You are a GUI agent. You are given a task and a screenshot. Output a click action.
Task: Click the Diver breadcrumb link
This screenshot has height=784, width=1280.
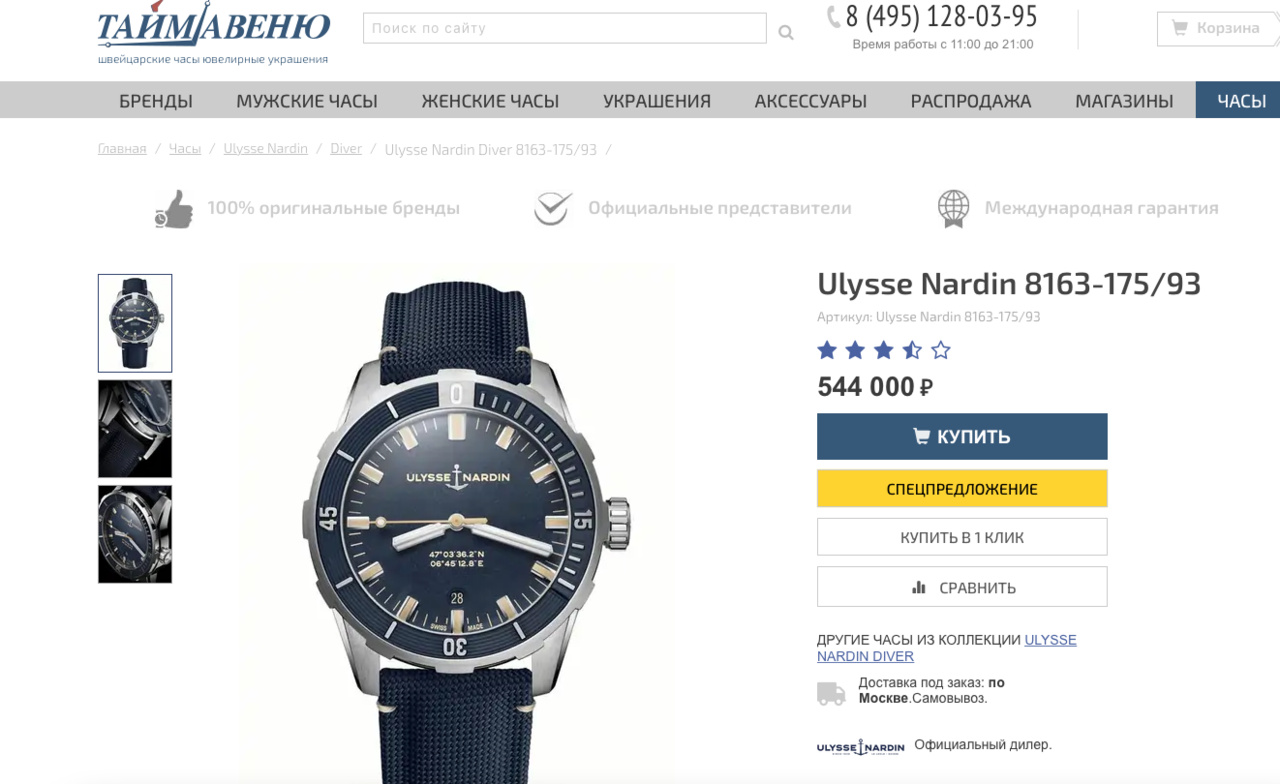tap(346, 148)
